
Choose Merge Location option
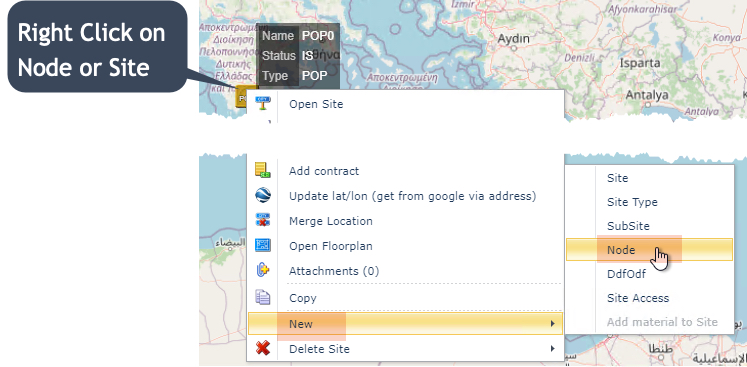coord(405,221)
